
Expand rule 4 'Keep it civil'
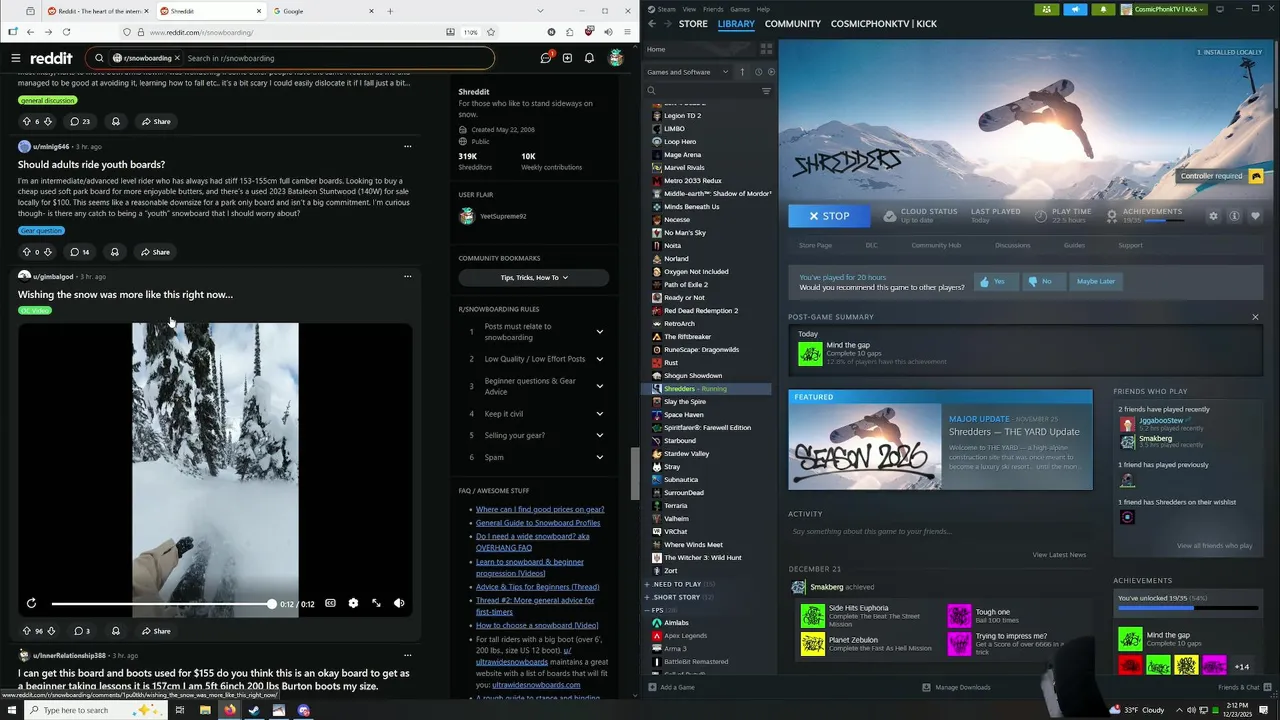coord(599,414)
